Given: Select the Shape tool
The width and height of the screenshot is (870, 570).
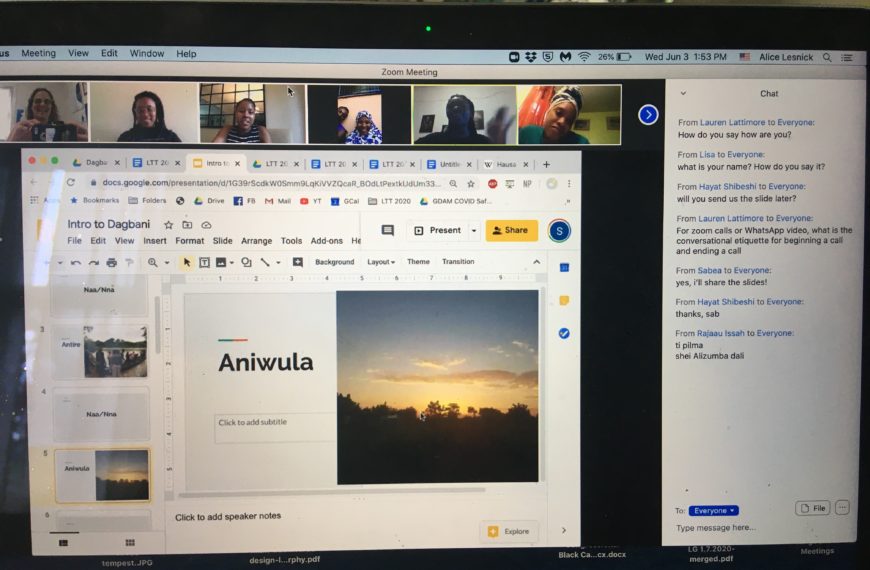Looking at the screenshot, I should 246,263.
